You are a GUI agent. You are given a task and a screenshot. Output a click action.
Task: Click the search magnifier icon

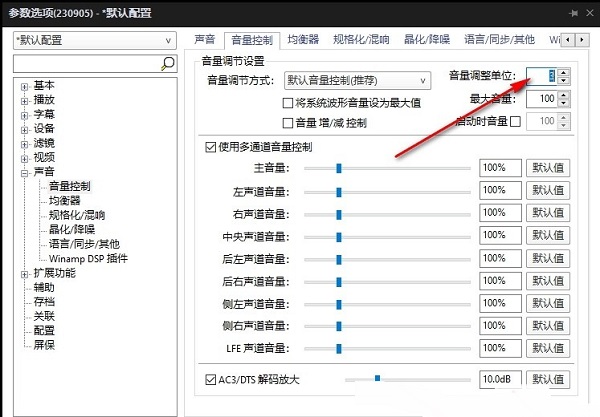(x=168, y=64)
